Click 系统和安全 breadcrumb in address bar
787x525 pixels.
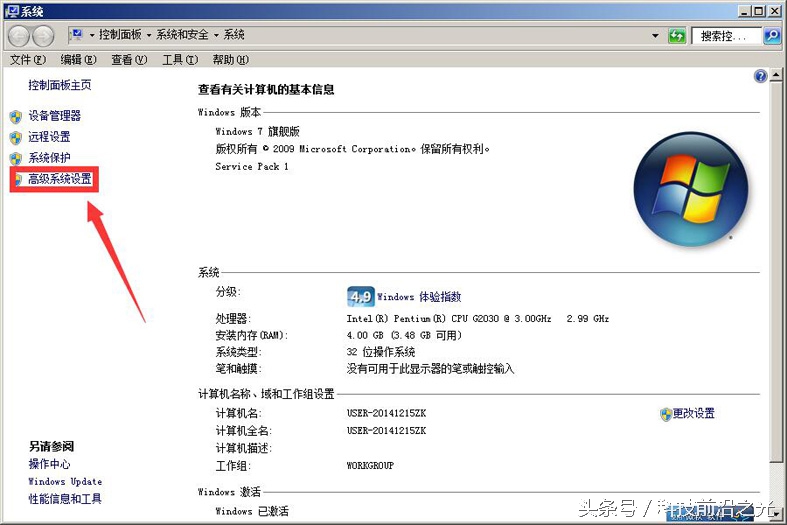tap(182, 35)
